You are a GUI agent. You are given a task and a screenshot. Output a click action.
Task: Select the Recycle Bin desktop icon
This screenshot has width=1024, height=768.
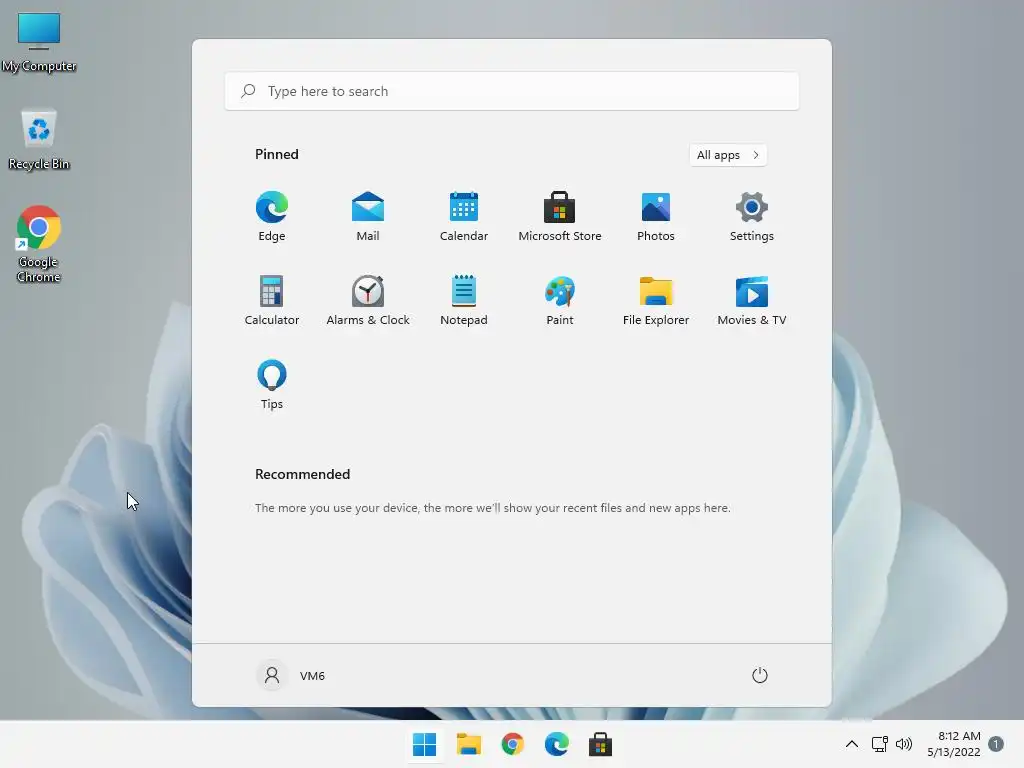(x=39, y=140)
